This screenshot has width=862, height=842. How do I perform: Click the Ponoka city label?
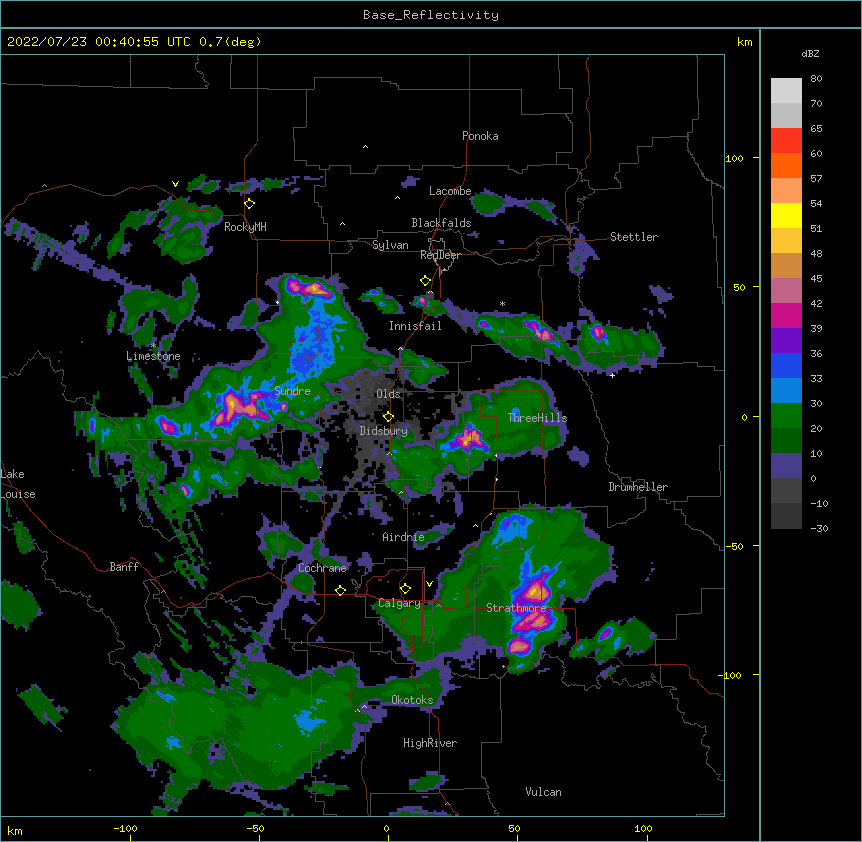click(x=480, y=136)
